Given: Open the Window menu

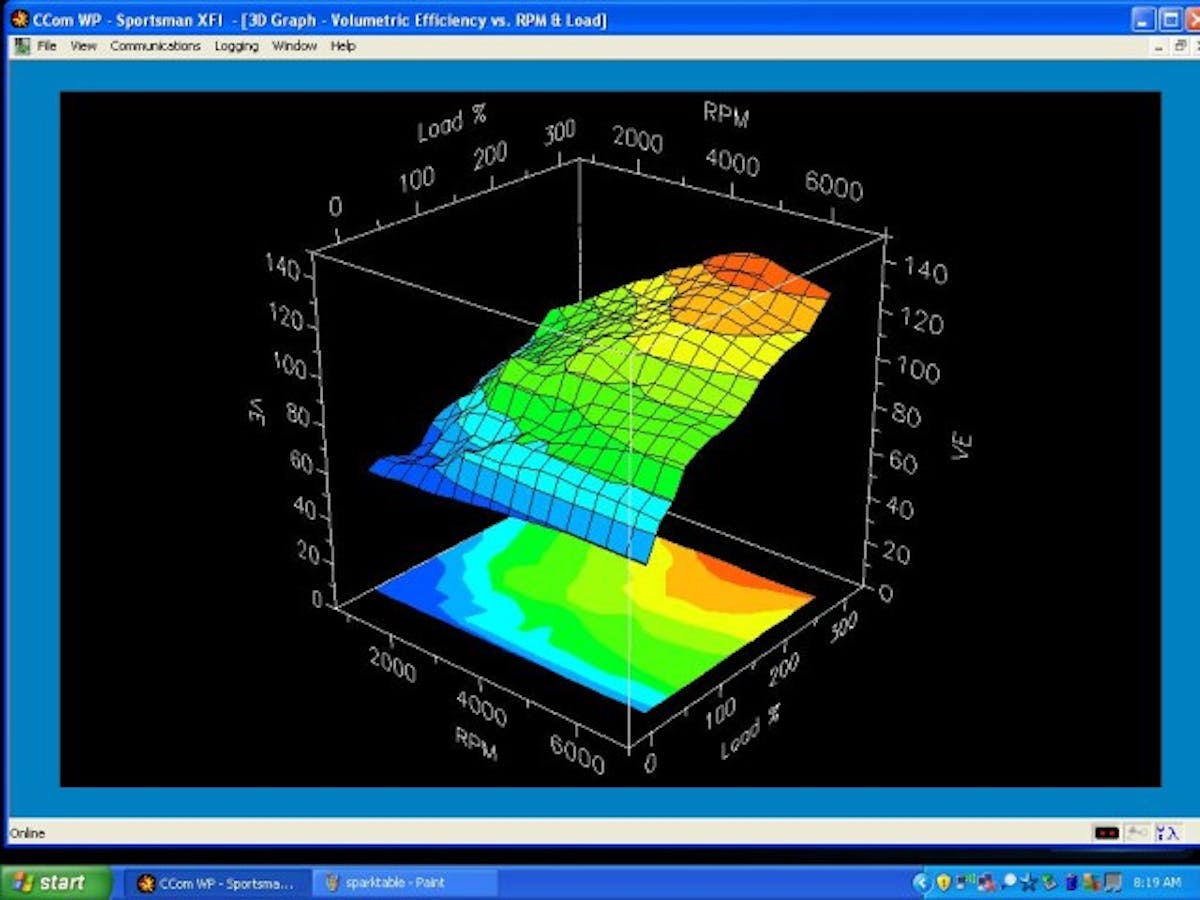Looking at the screenshot, I should (294, 45).
